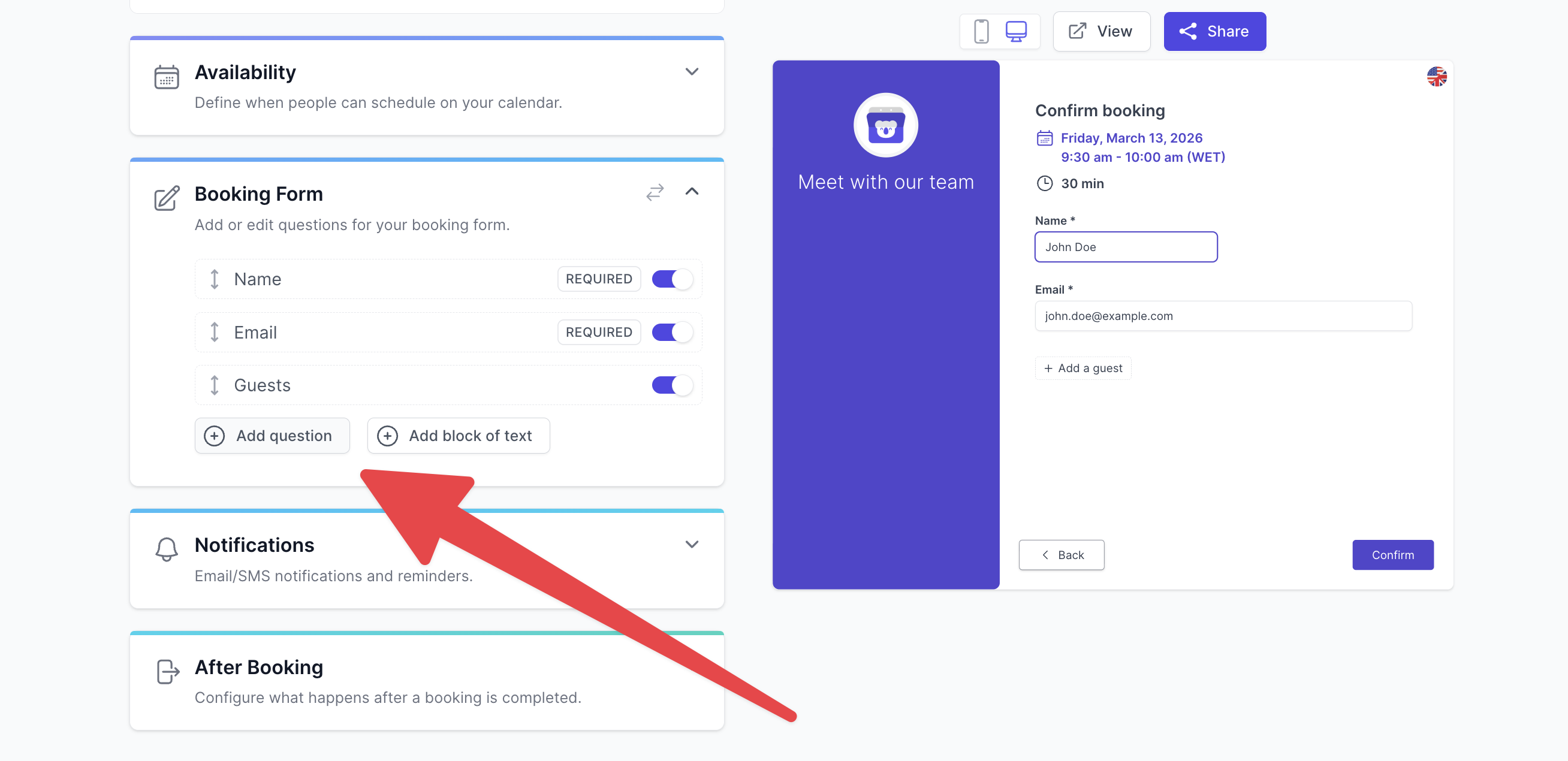1568x761 pixels.
Task: Switch to mobile preview icon
Action: click(981, 31)
